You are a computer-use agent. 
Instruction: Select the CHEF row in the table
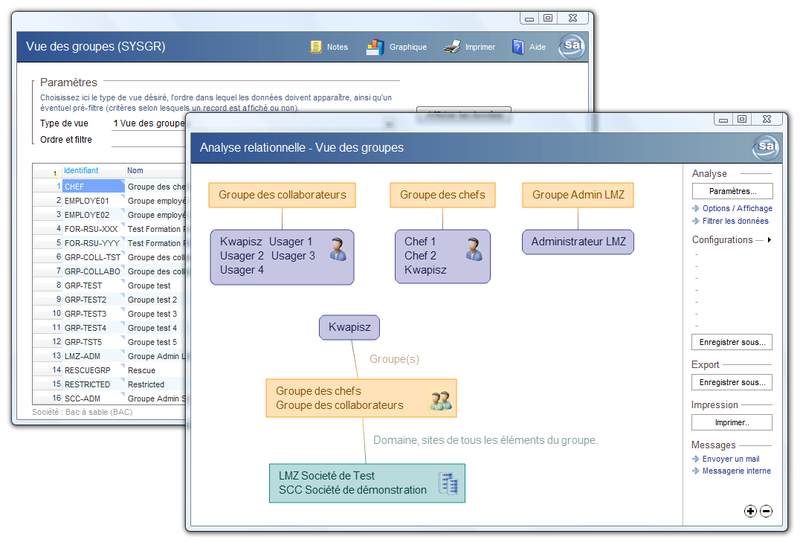pyautogui.click(x=92, y=186)
